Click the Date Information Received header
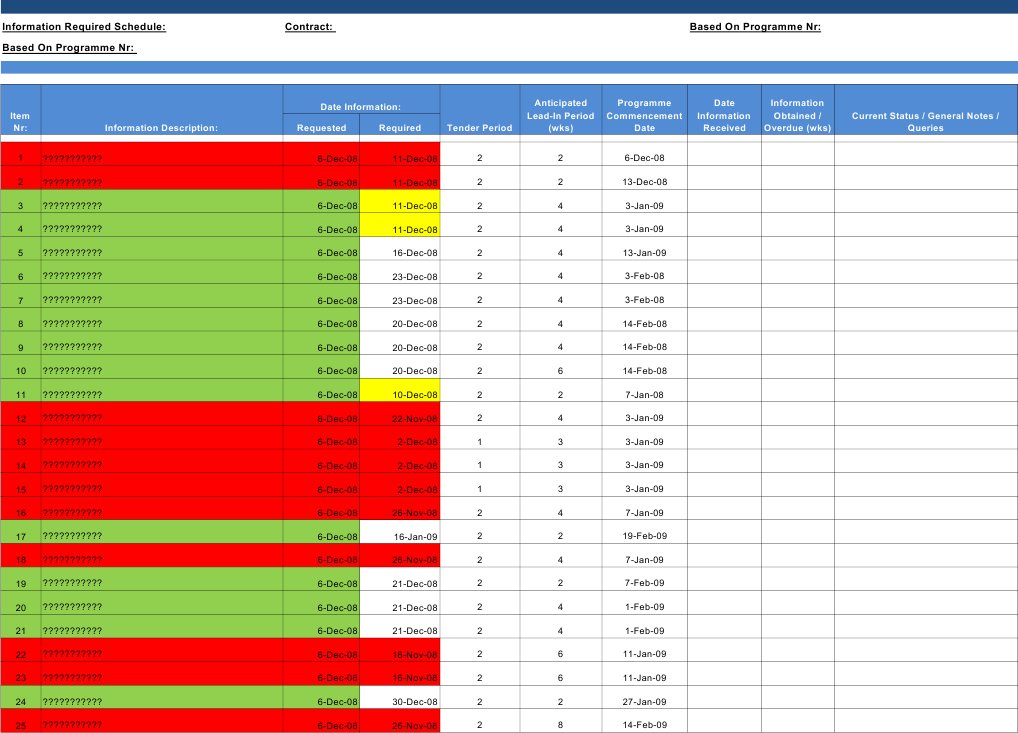The width and height of the screenshot is (1018, 733). [x=723, y=115]
